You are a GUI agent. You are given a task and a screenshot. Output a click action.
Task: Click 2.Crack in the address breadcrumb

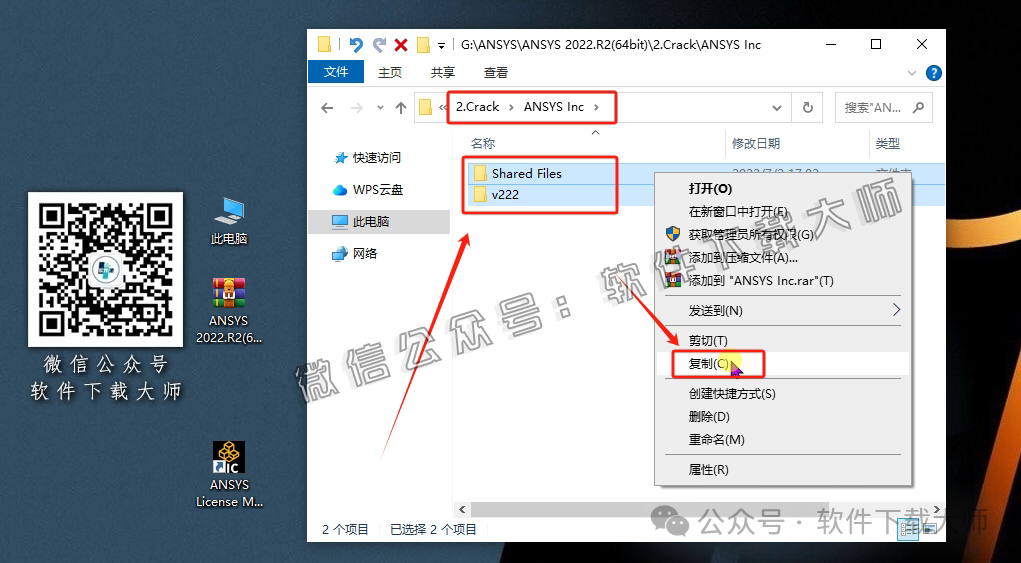point(477,107)
